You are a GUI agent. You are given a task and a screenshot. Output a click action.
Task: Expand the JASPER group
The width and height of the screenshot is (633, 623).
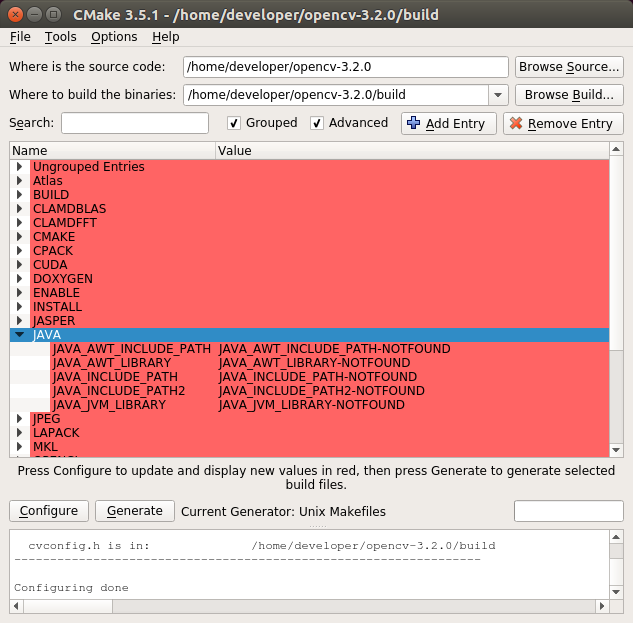(19, 321)
